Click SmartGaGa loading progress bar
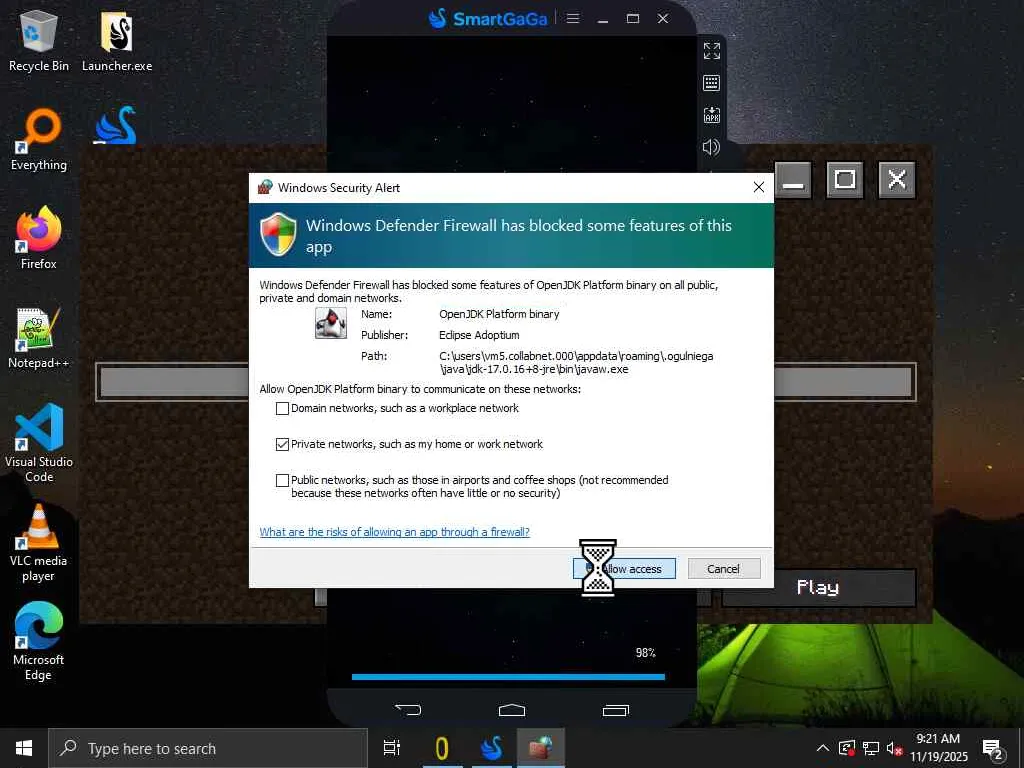Screen dimensions: 1024x768 point(508,677)
